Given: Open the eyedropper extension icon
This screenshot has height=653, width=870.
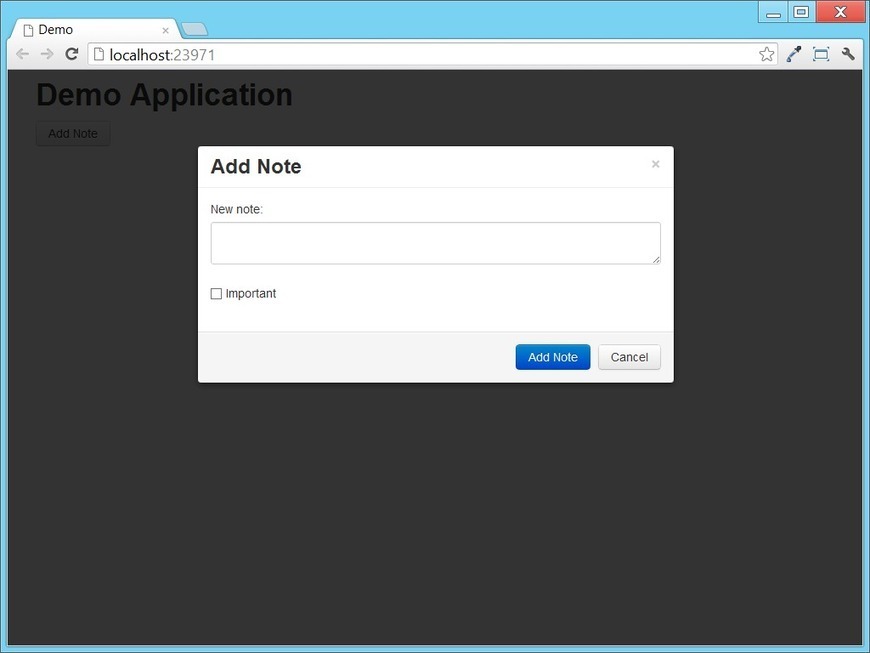Looking at the screenshot, I should tap(794, 54).
